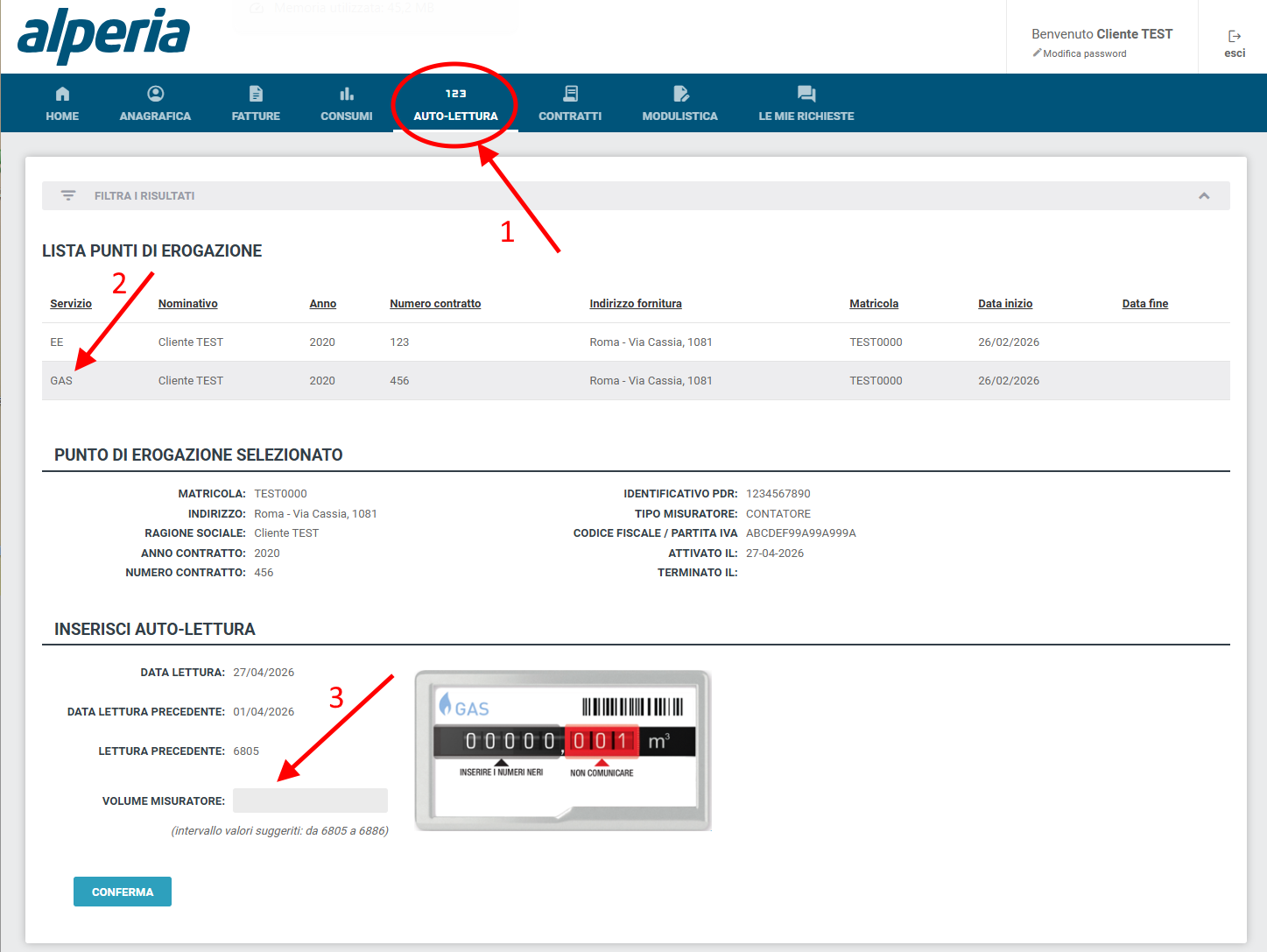Open the MODULISTICA form icon
The image size is (1267, 952).
681,94
